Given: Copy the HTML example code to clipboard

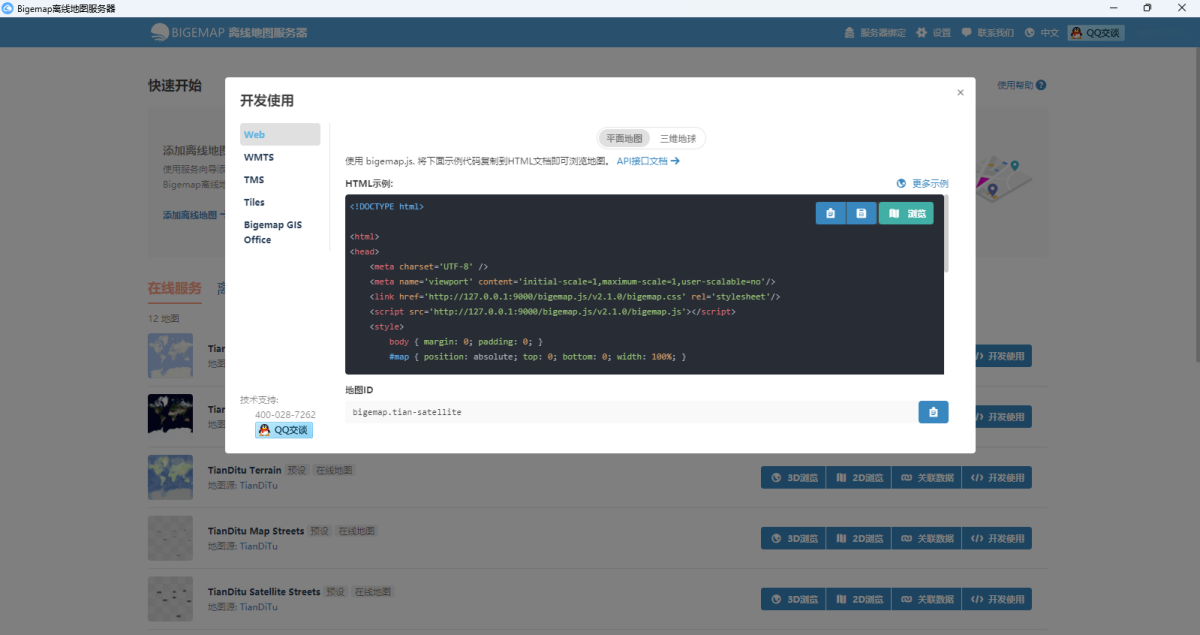Looking at the screenshot, I should point(830,213).
